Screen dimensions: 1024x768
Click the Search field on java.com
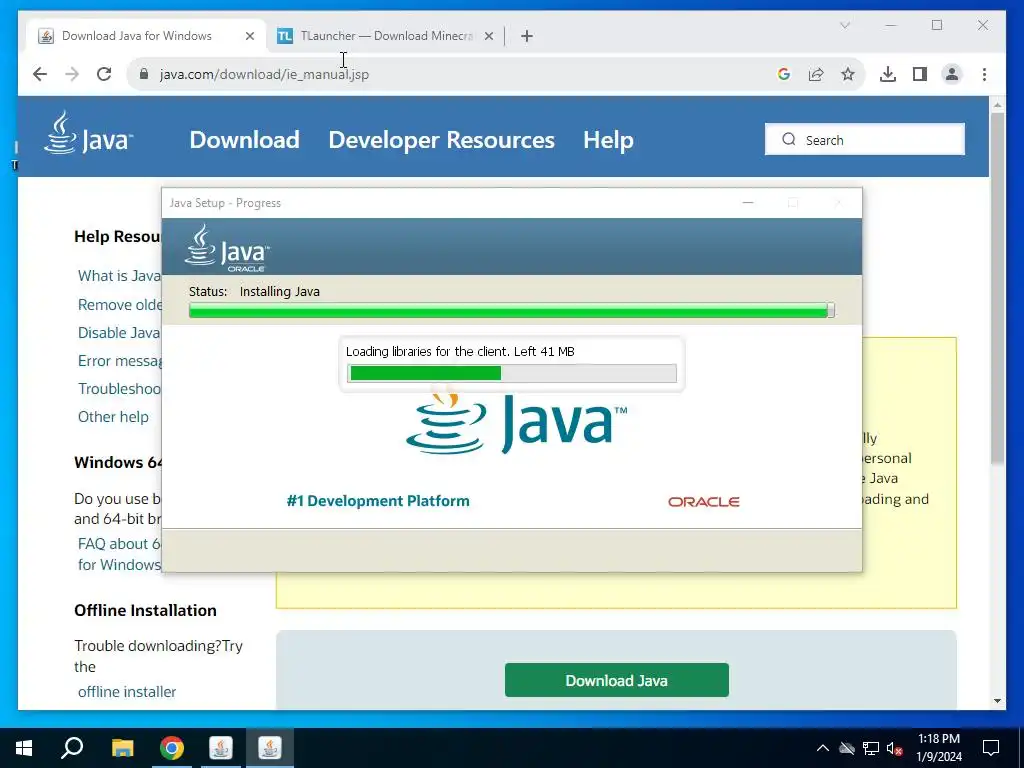point(865,139)
